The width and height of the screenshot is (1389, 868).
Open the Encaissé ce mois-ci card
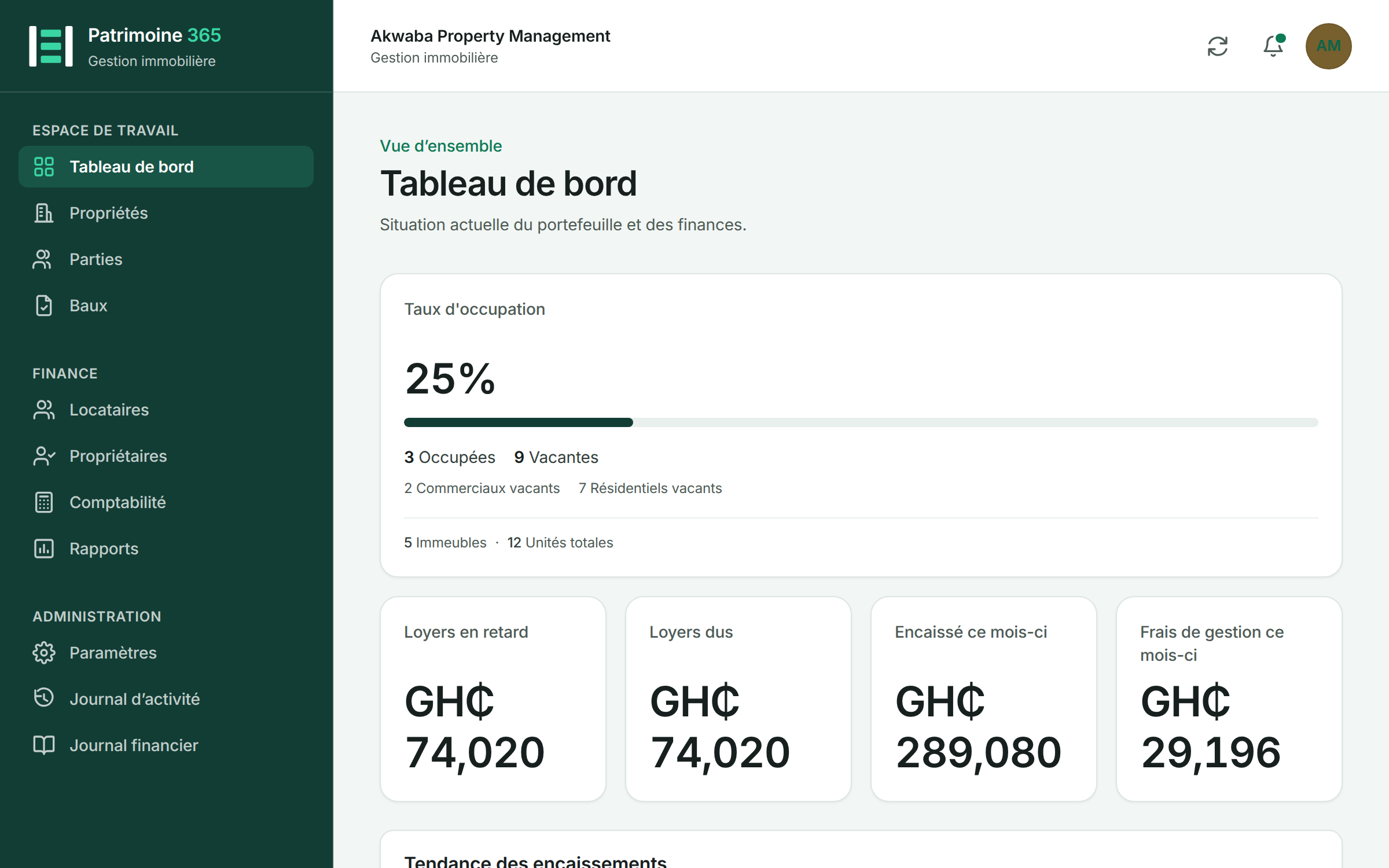[984, 699]
